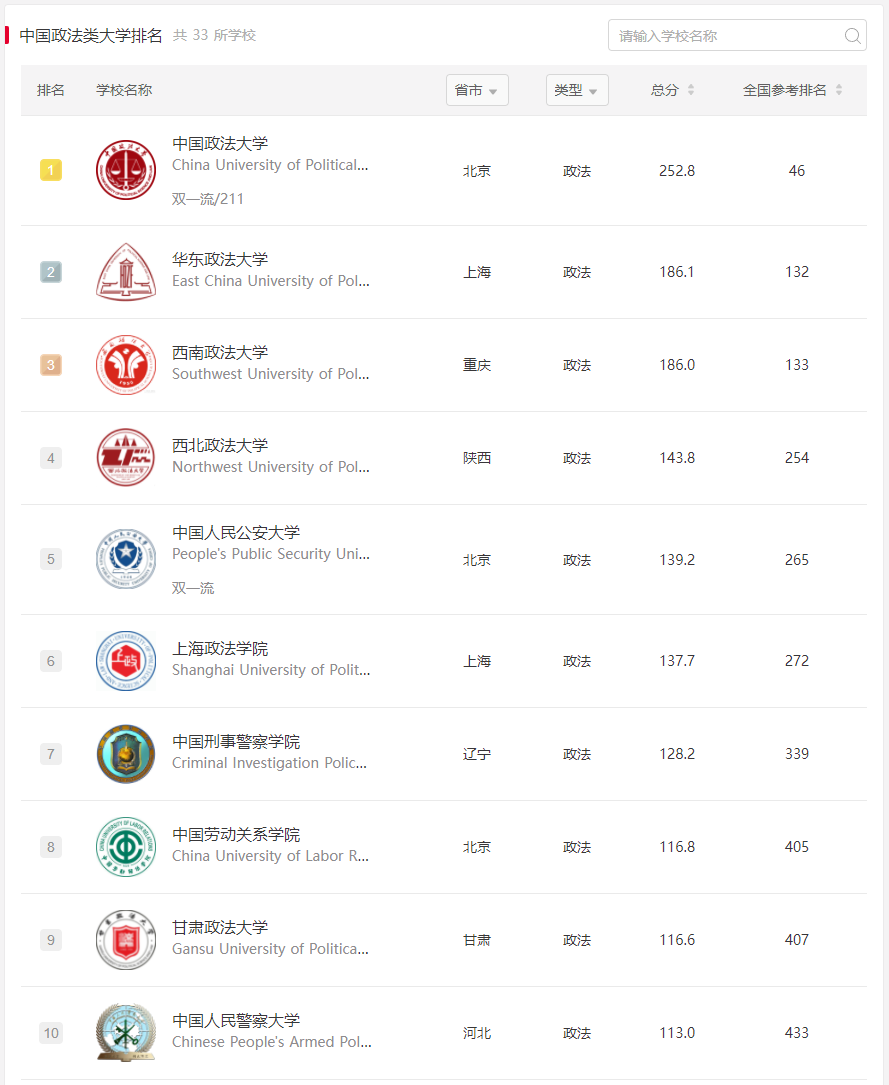Open 中国政法大学 school link
Viewport: 889px width, 1085px height.
(220, 143)
